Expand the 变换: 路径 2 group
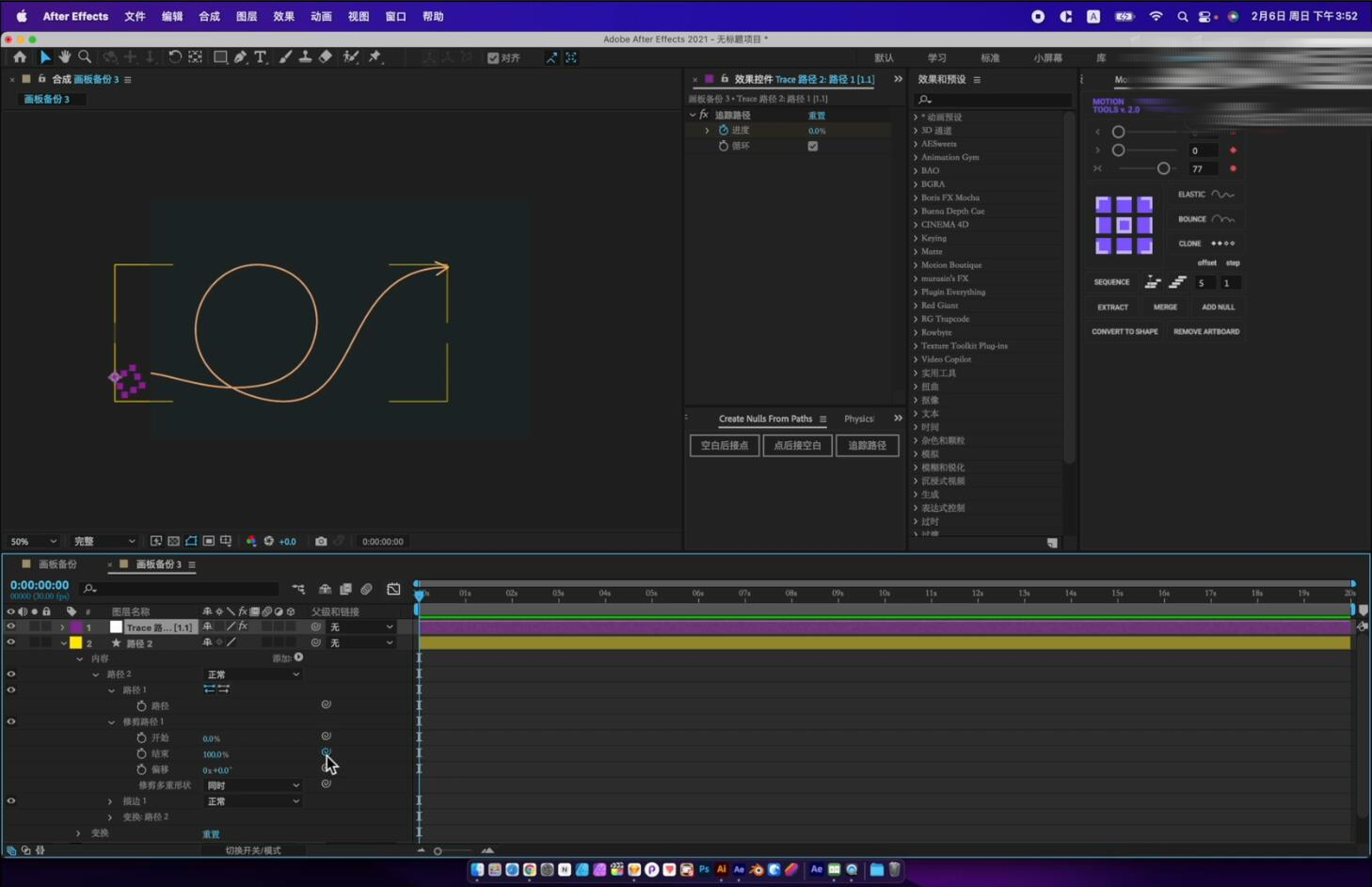Image resolution: width=1372 pixels, height=887 pixels. (110, 817)
